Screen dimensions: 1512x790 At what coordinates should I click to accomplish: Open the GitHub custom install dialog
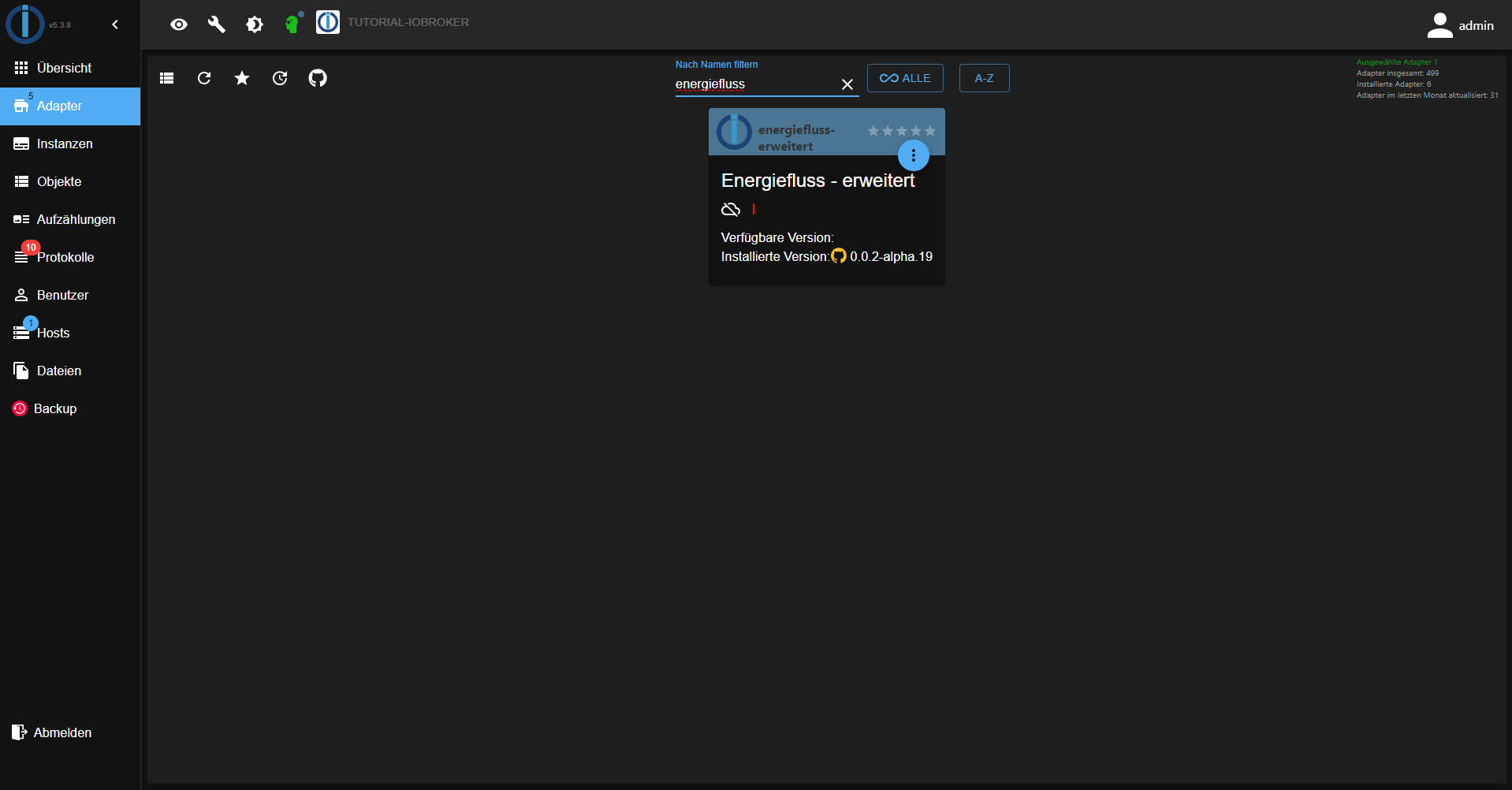coord(318,78)
